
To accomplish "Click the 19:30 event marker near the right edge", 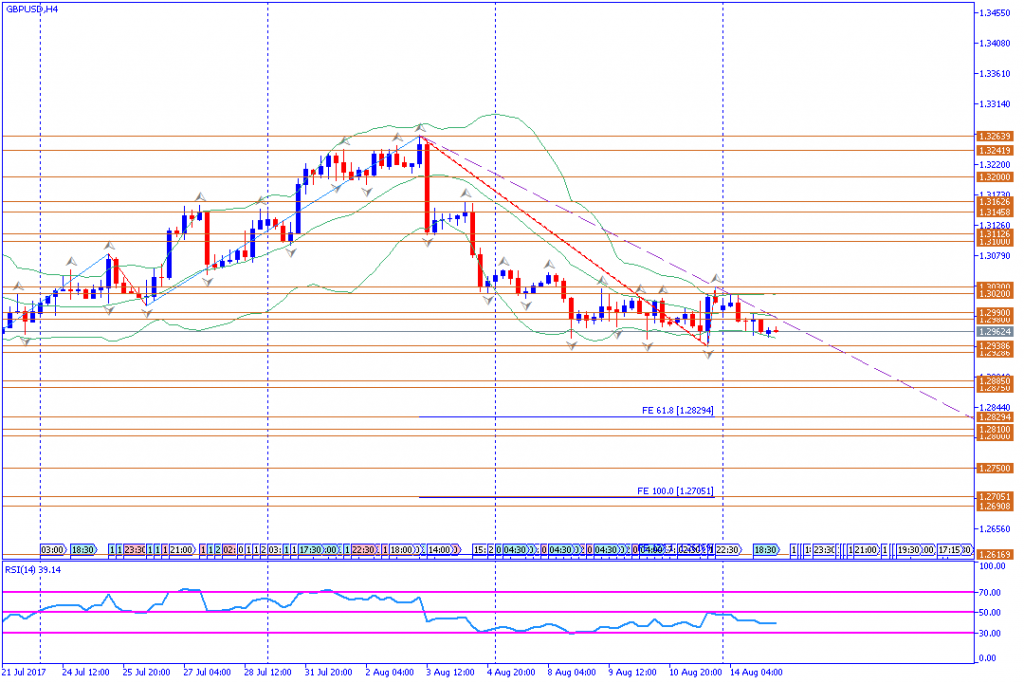I will click(x=908, y=550).
